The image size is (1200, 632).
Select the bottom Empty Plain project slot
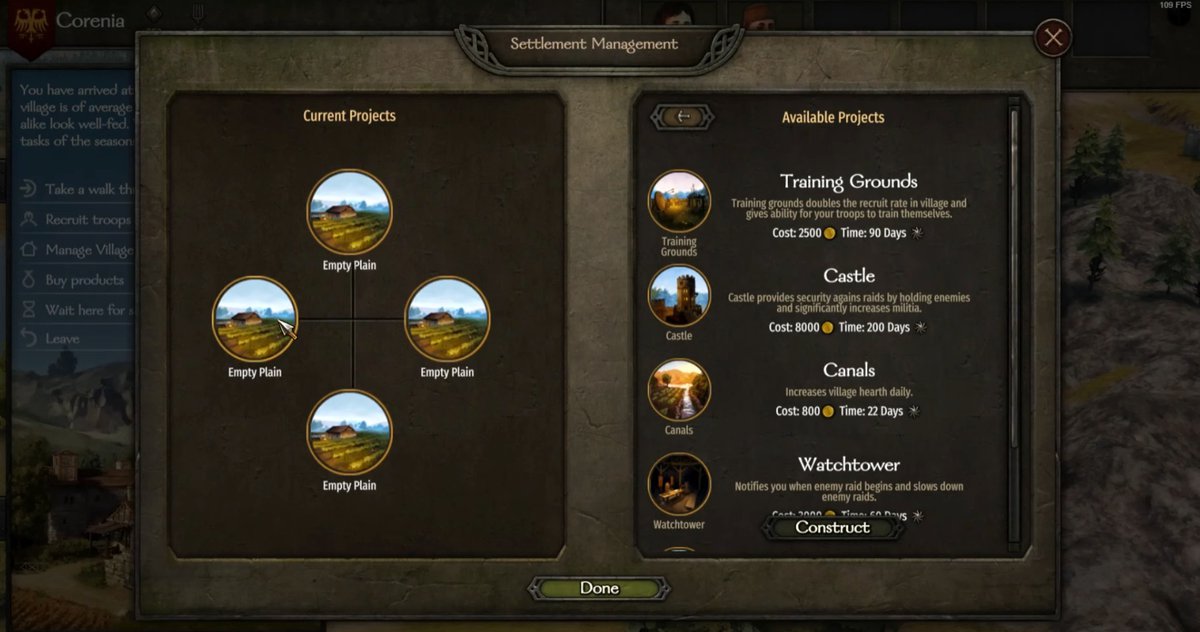[x=350, y=432]
